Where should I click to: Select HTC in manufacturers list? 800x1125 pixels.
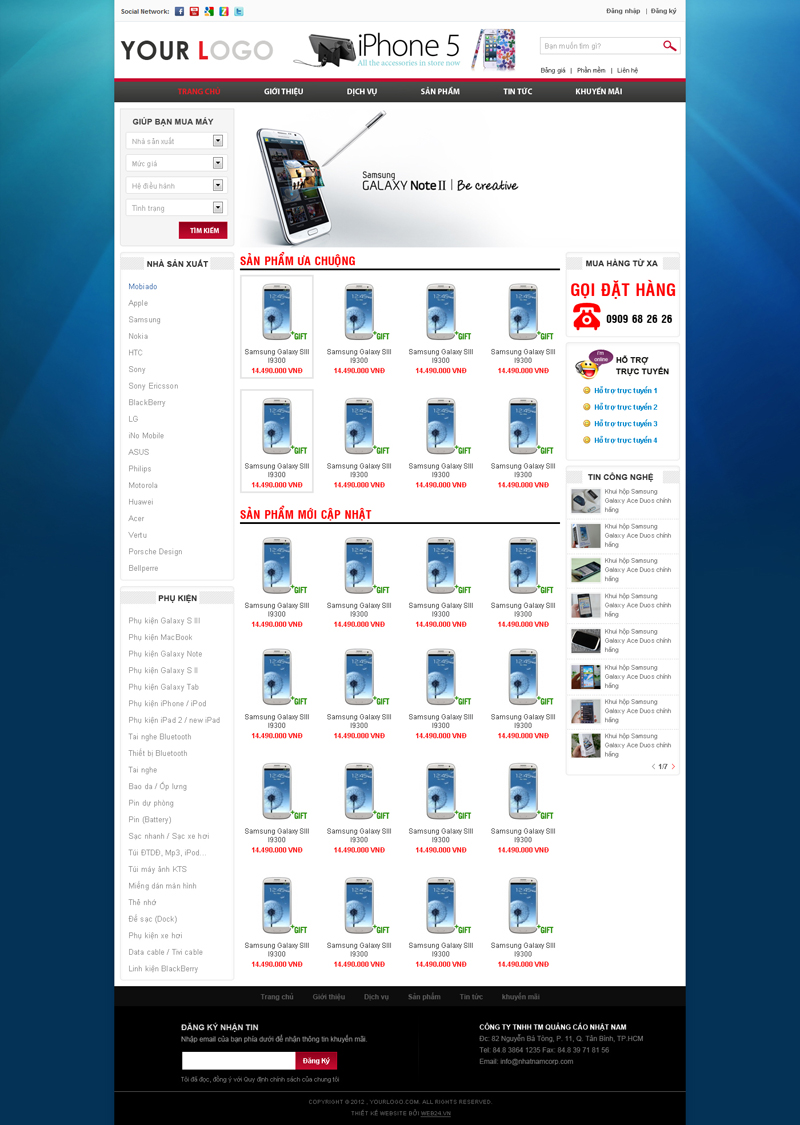(x=136, y=352)
